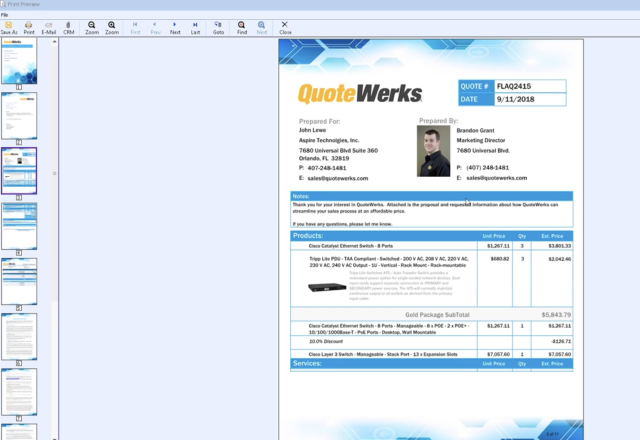The image size is (640, 440).
Task: Click "7680 Universal Blvd Suite 360" address
Action: click(338, 151)
